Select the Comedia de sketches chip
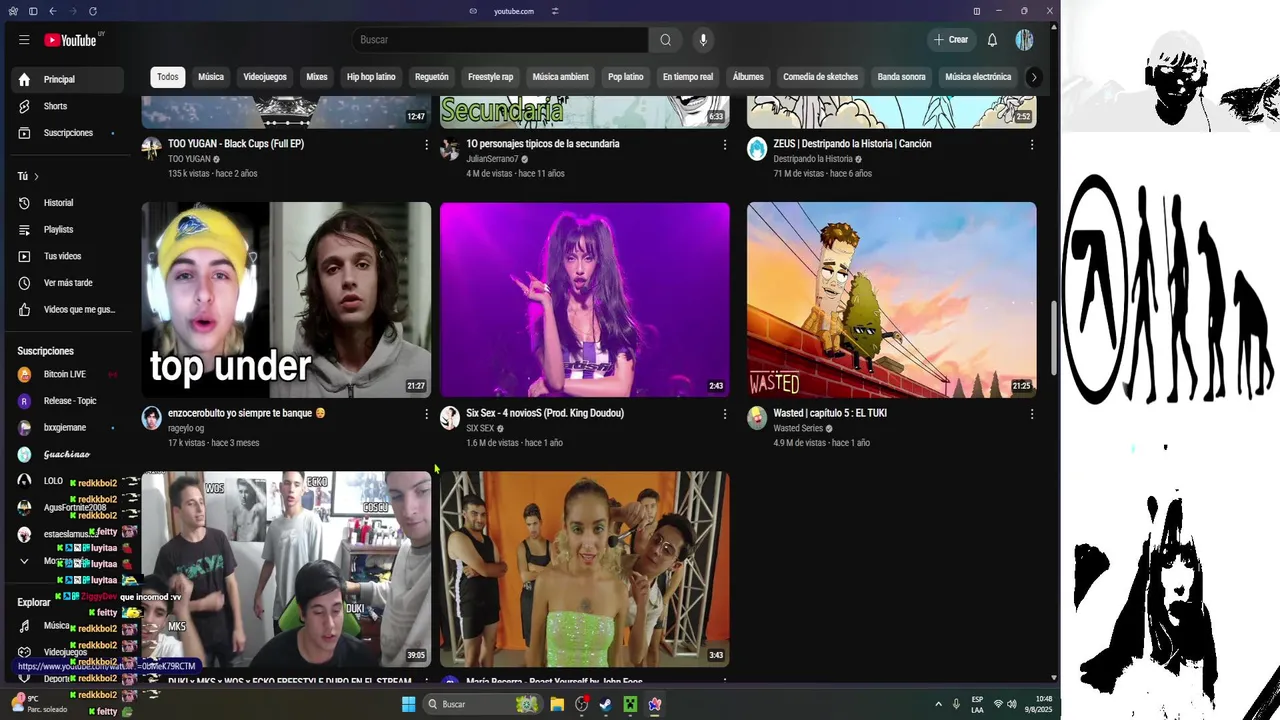 [x=821, y=77]
